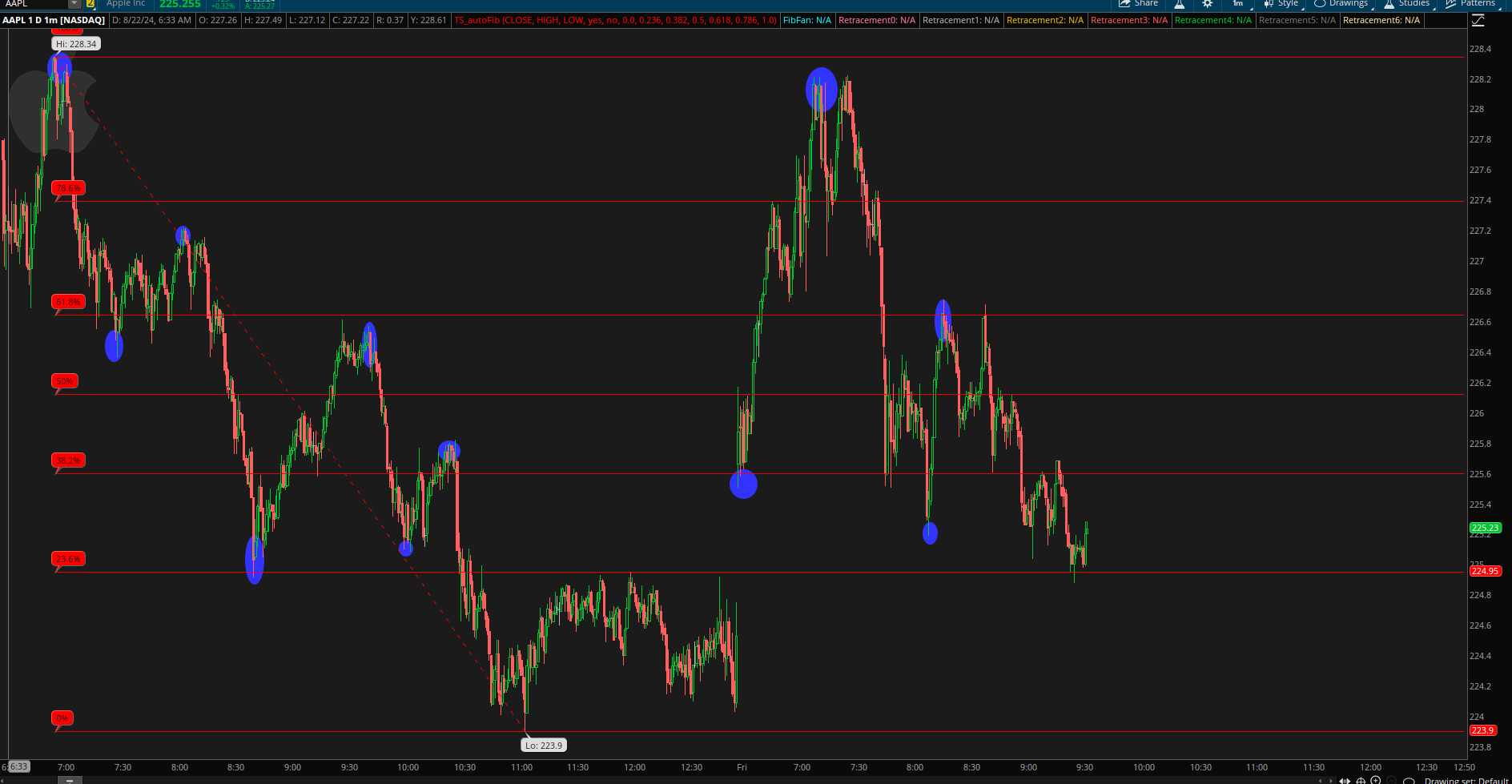The image size is (1512, 784).
Task: Open the Drawings menu
Action: pyautogui.click(x=1341, y=4)
